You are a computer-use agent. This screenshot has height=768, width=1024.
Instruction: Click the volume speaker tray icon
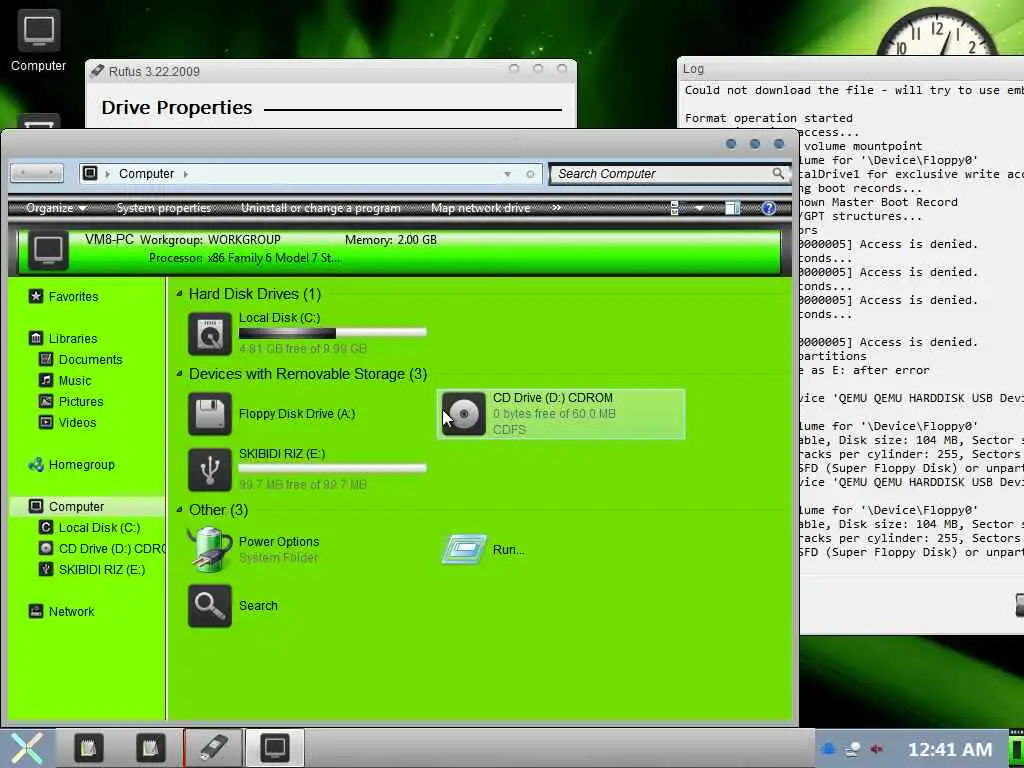click(x=876, y=749)
